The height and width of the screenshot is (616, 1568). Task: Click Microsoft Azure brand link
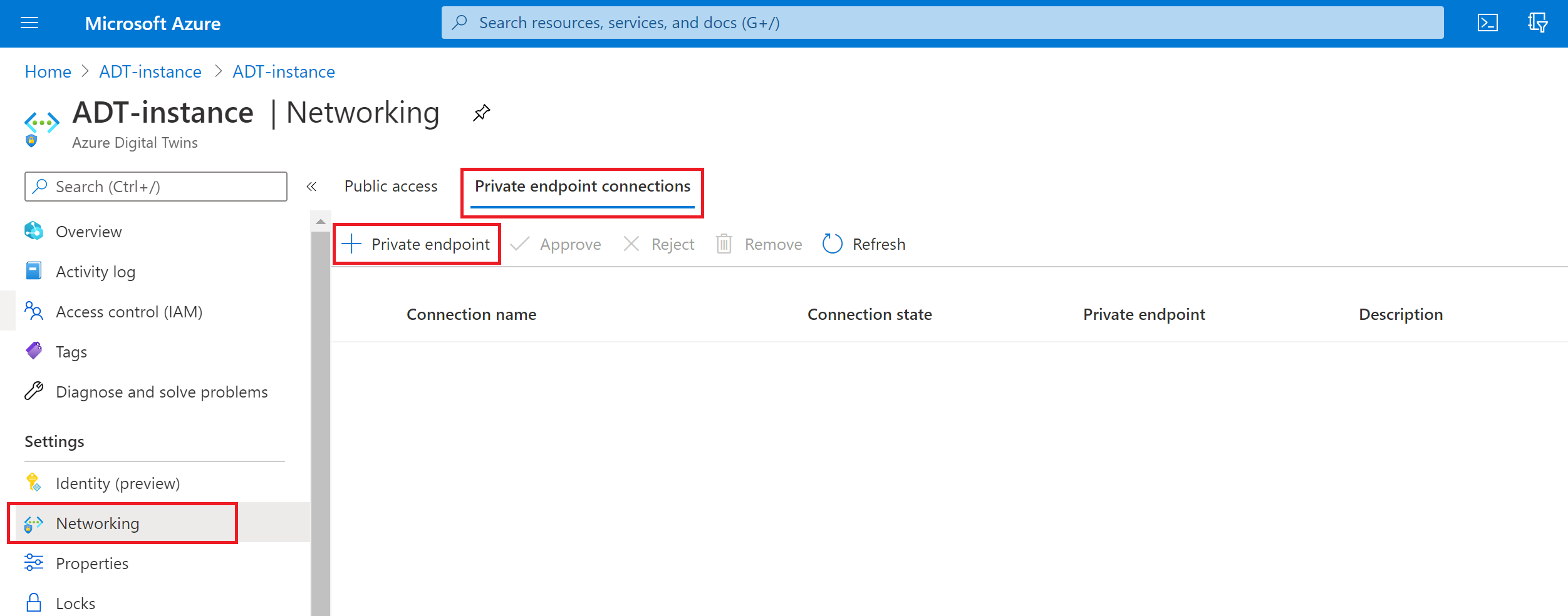click(153, 24)
